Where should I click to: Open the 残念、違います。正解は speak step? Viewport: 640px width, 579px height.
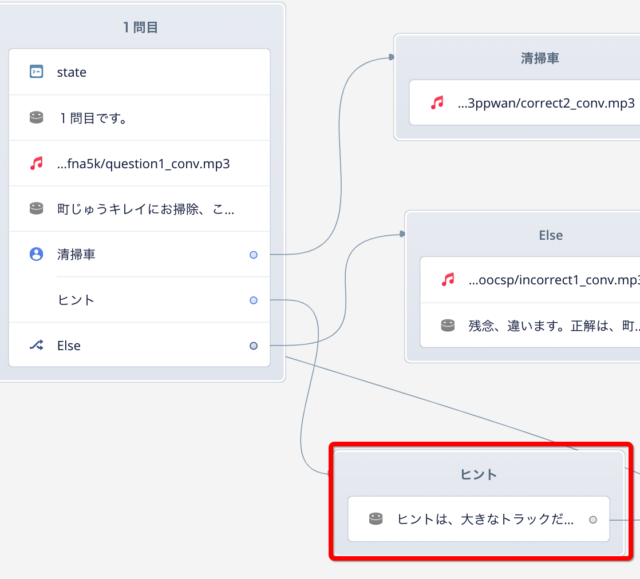[x=530, y=325]
